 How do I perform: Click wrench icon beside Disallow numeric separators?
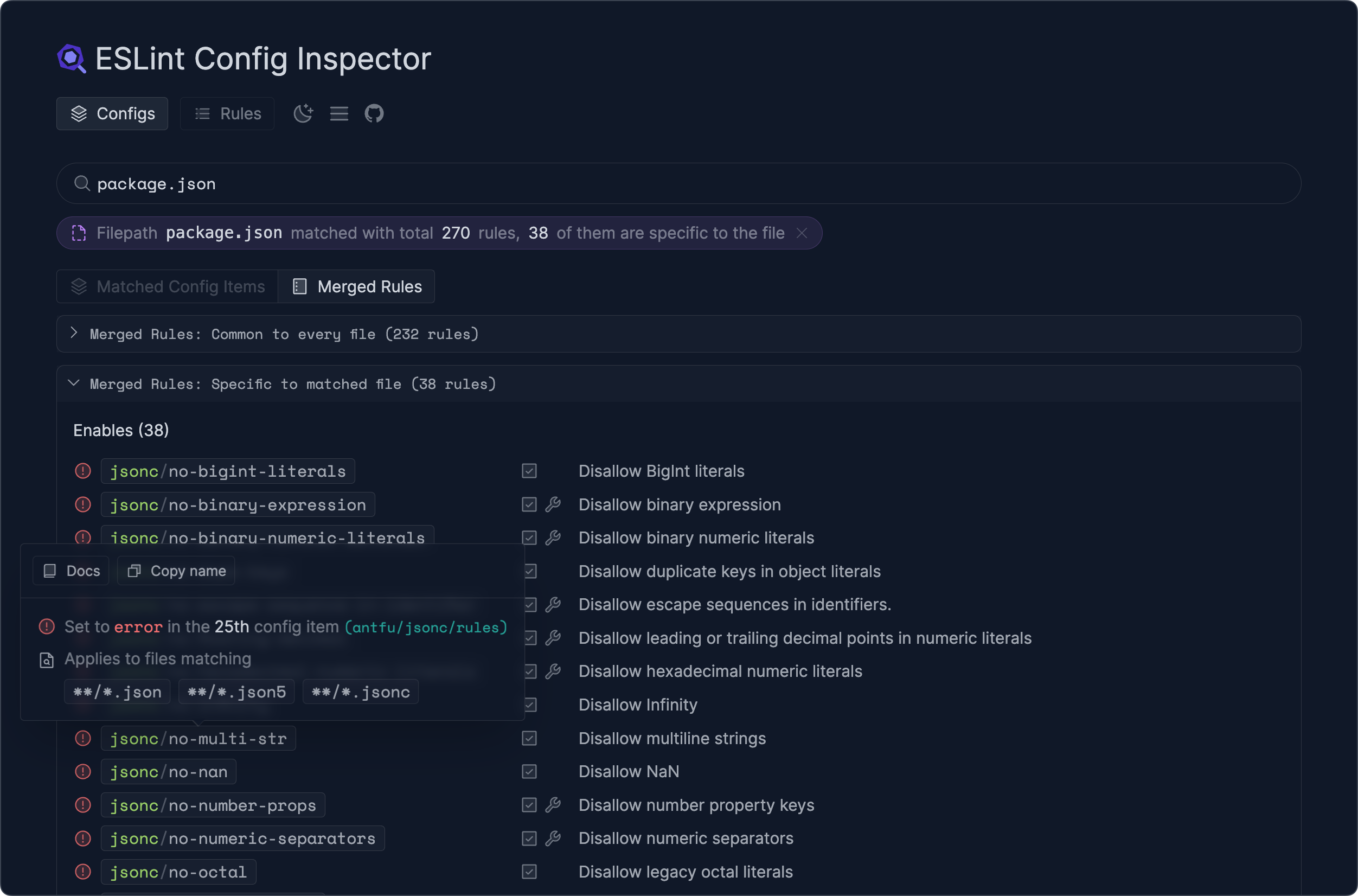coord(553,838)
